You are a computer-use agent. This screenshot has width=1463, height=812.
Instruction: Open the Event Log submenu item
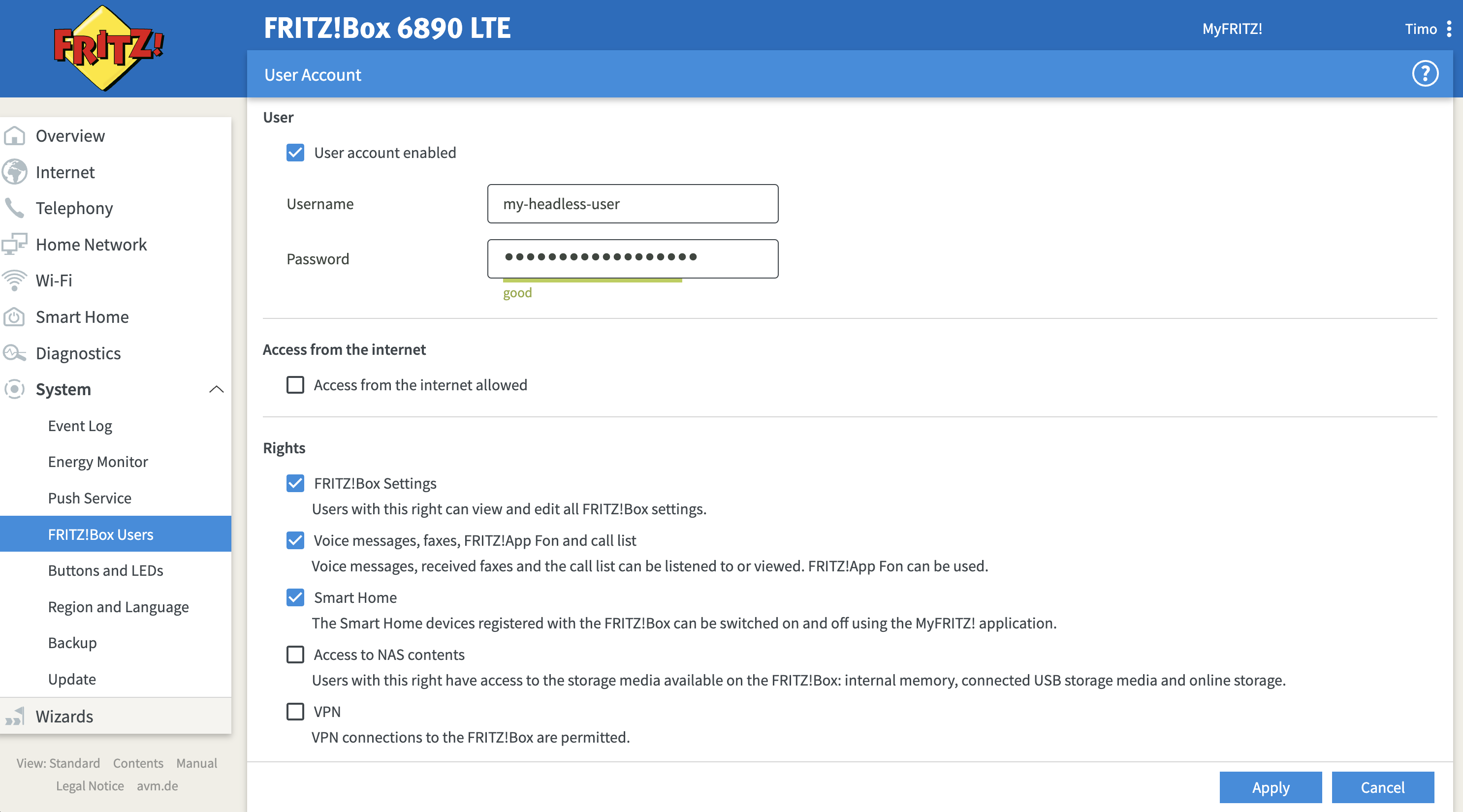pos(80,426)
